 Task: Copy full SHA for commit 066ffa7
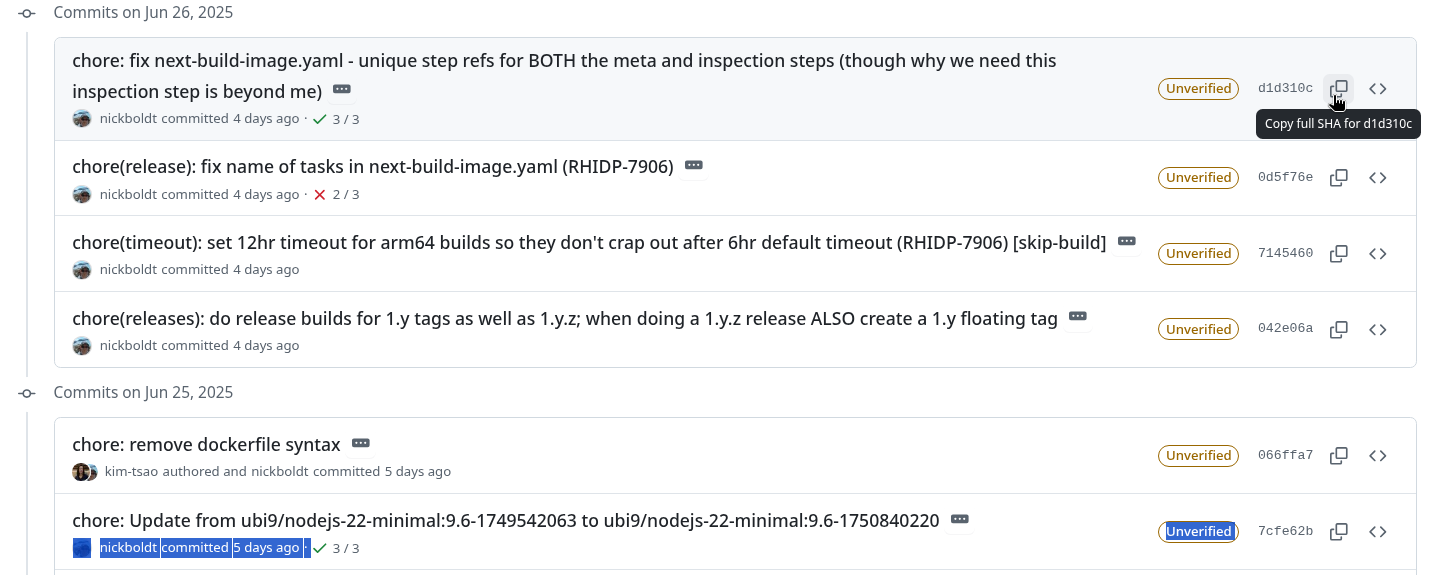1339,456
